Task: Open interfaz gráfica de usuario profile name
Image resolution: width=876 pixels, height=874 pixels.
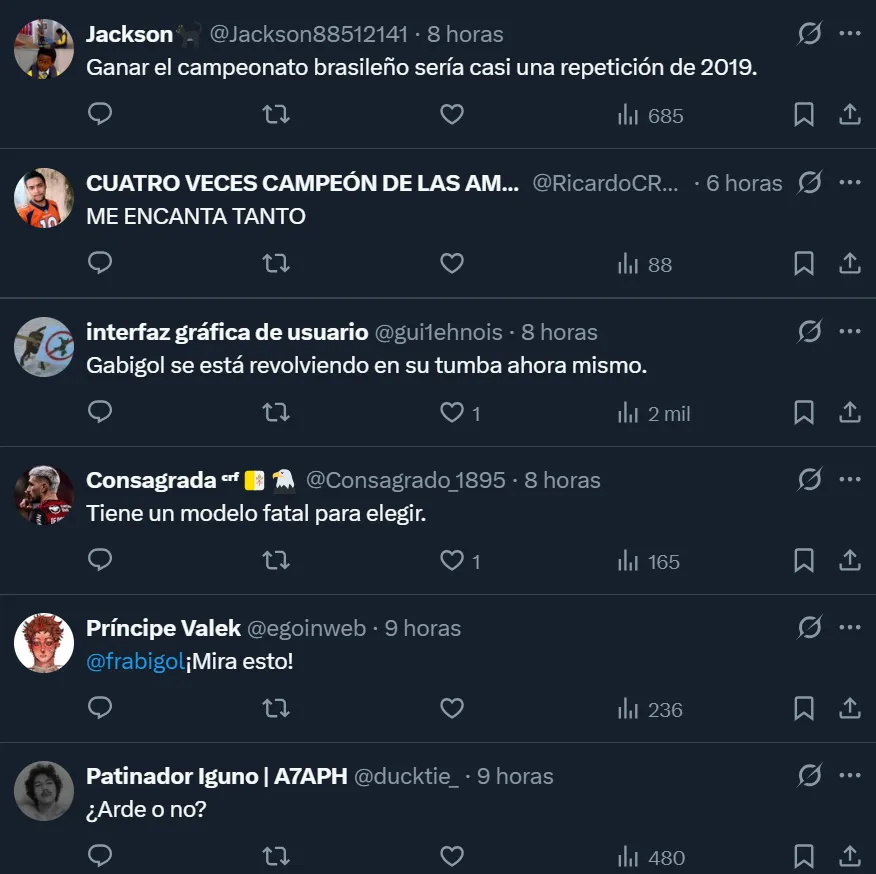Action: 227,332
